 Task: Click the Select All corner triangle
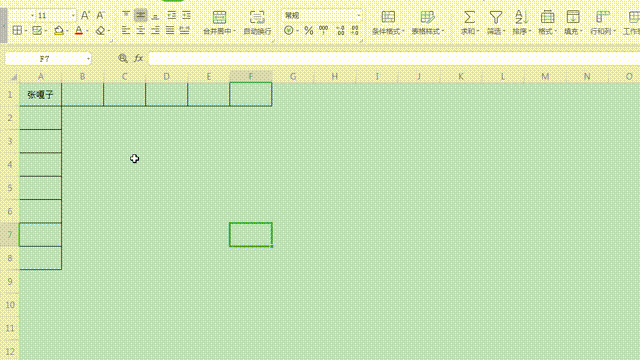tap(14, 77)
